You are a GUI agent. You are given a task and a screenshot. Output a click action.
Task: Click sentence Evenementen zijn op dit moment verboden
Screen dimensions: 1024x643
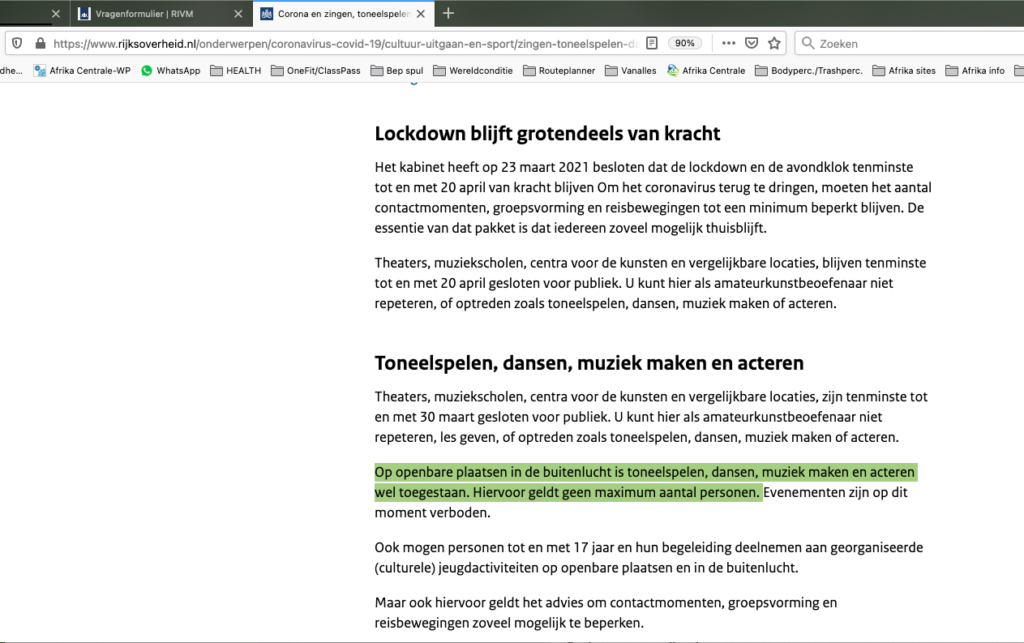[641, 503]
